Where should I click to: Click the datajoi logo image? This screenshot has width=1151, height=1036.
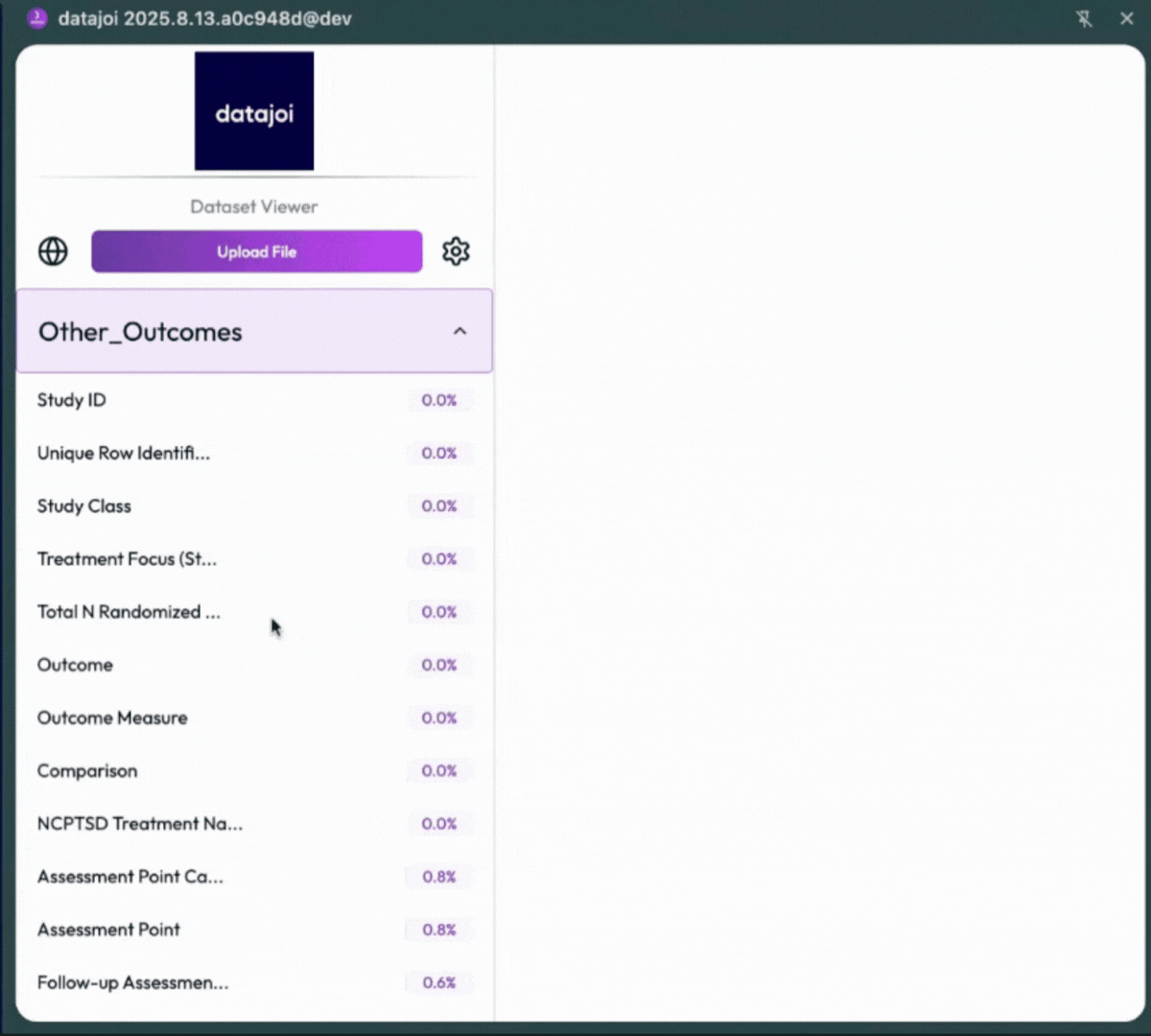tap(254, 111)
